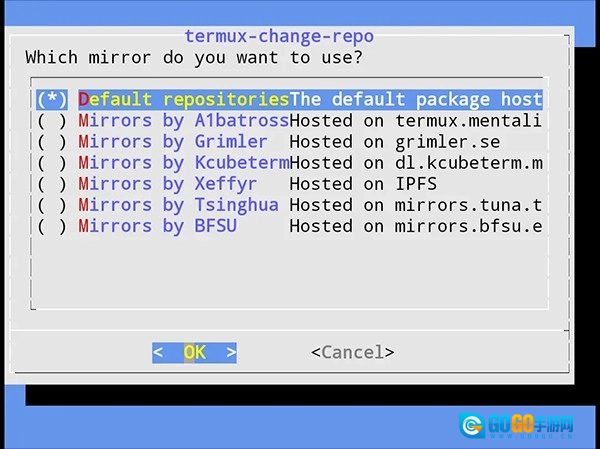Viewport: 600px width, 449px height.
Task: Choose the Mirrors by A1batross radio button
Action: [51, 121]
